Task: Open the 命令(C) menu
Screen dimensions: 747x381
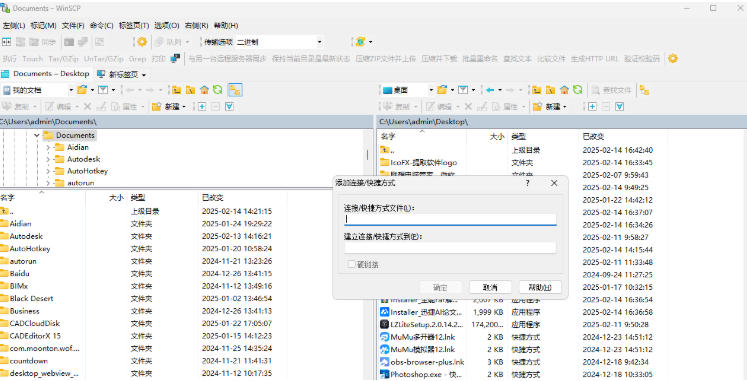Action: [101, 25]
